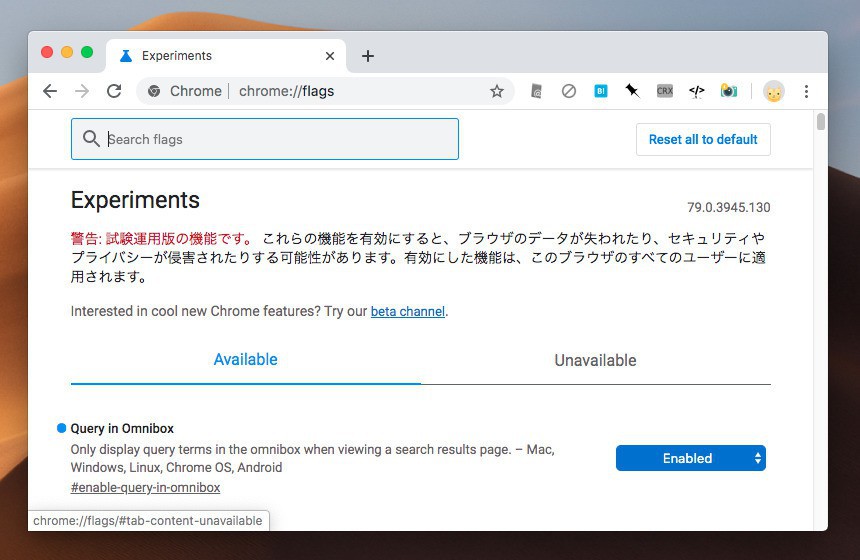The width and height of the screenshot is (860, 560).
Task: Open a new tab with plus button
Action: (367, 56)
